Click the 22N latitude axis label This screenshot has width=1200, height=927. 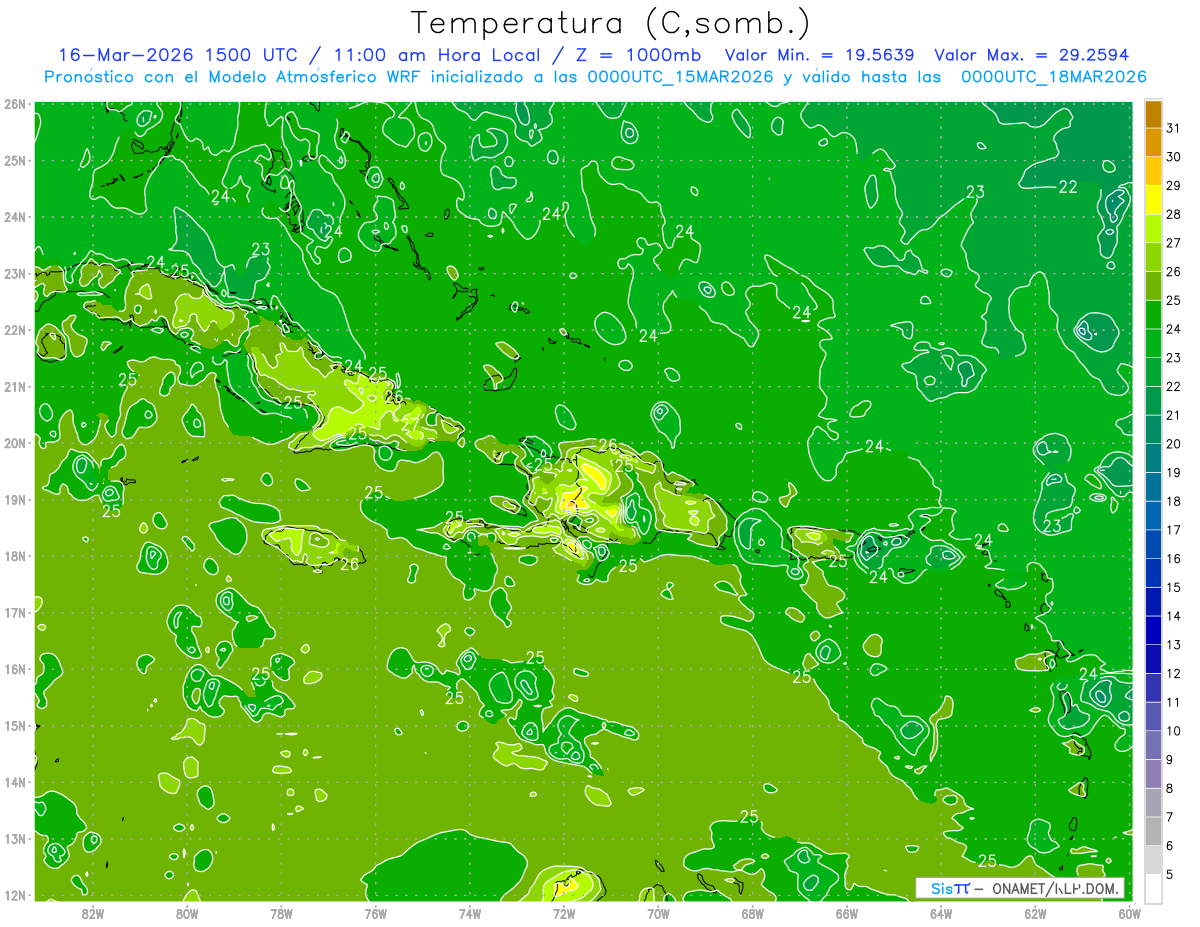[x=15, y=330]
